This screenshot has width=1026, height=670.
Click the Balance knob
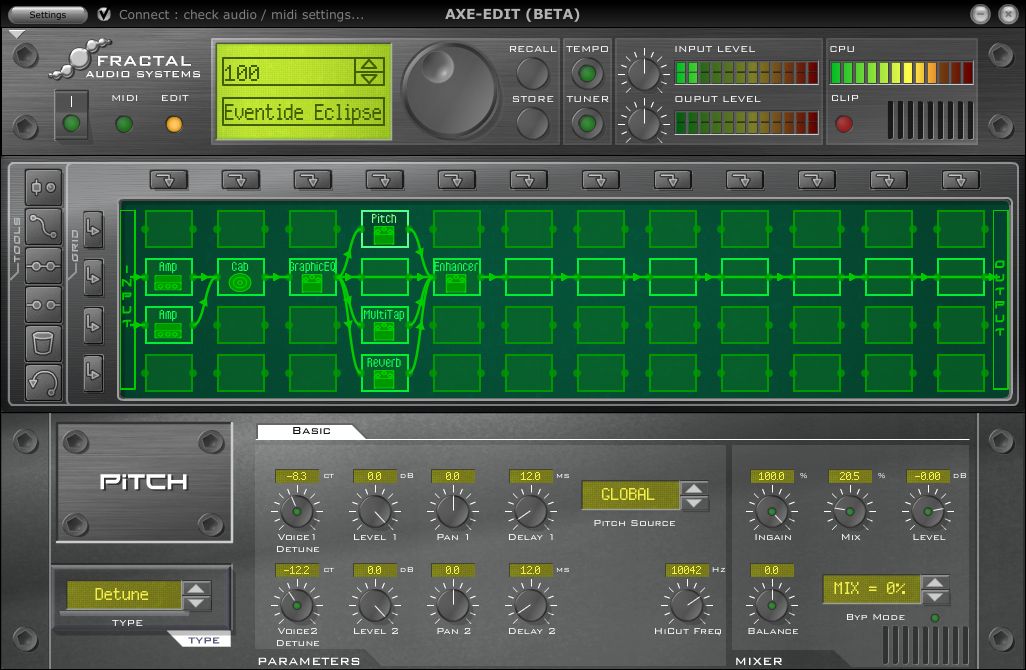(771, 605)
